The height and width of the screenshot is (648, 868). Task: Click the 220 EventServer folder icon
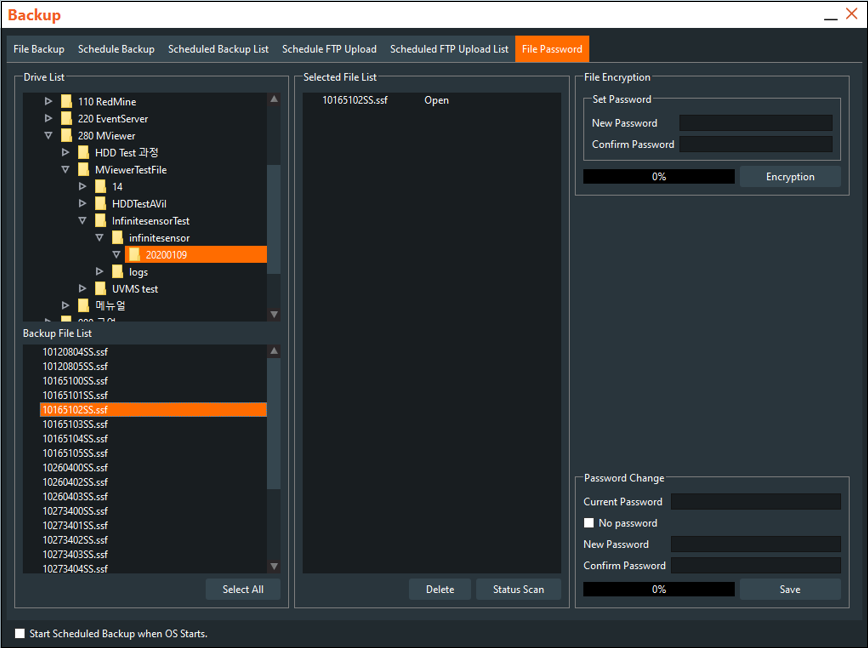pyautogui.click(x=67, y=119)
